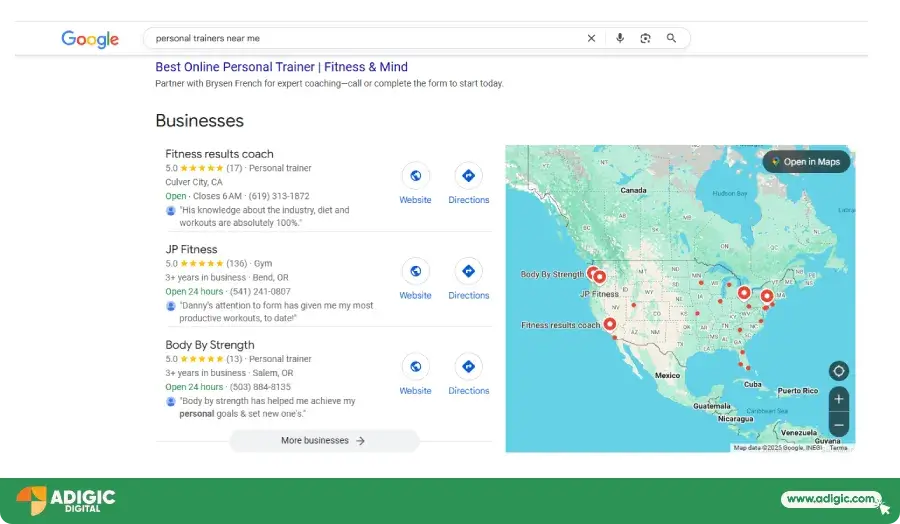The height and width of the screenshot is (524, 900).
Task: Open the Body By Strength listing title
Action: (x=210, y=344)
